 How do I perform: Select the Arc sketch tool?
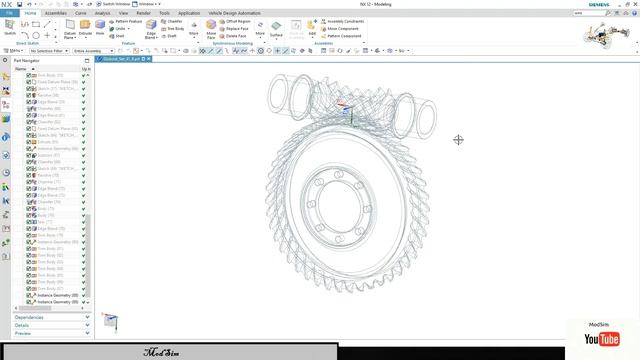(x=25, y=35)
